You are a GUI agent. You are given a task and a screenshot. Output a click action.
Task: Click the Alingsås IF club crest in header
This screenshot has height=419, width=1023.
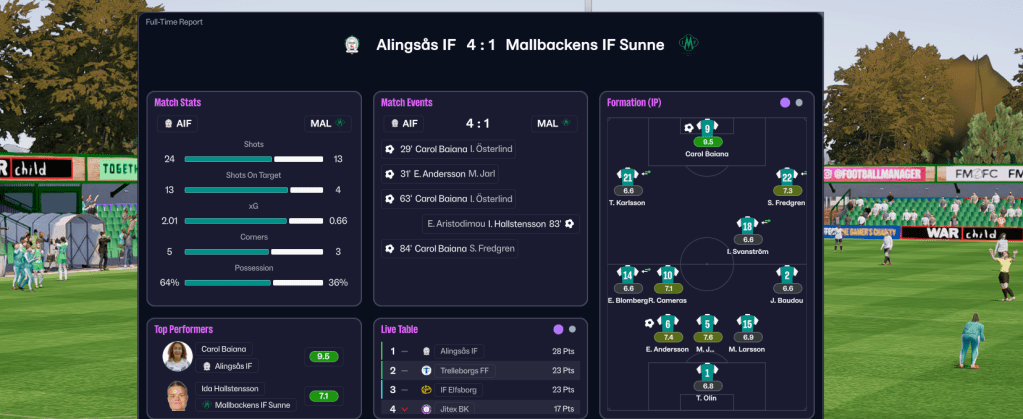[351, 45]
